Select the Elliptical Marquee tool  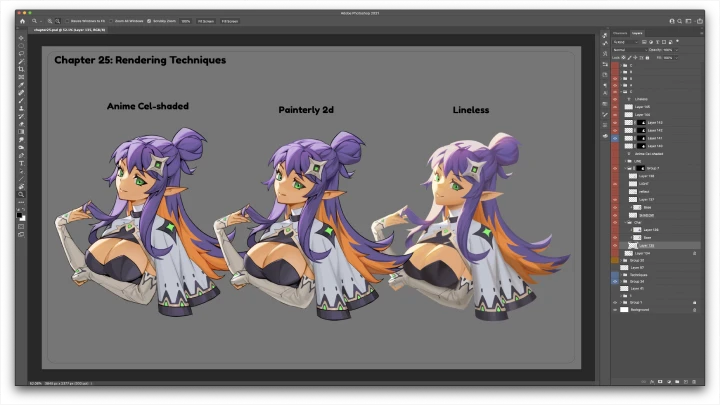coord(21,46)
